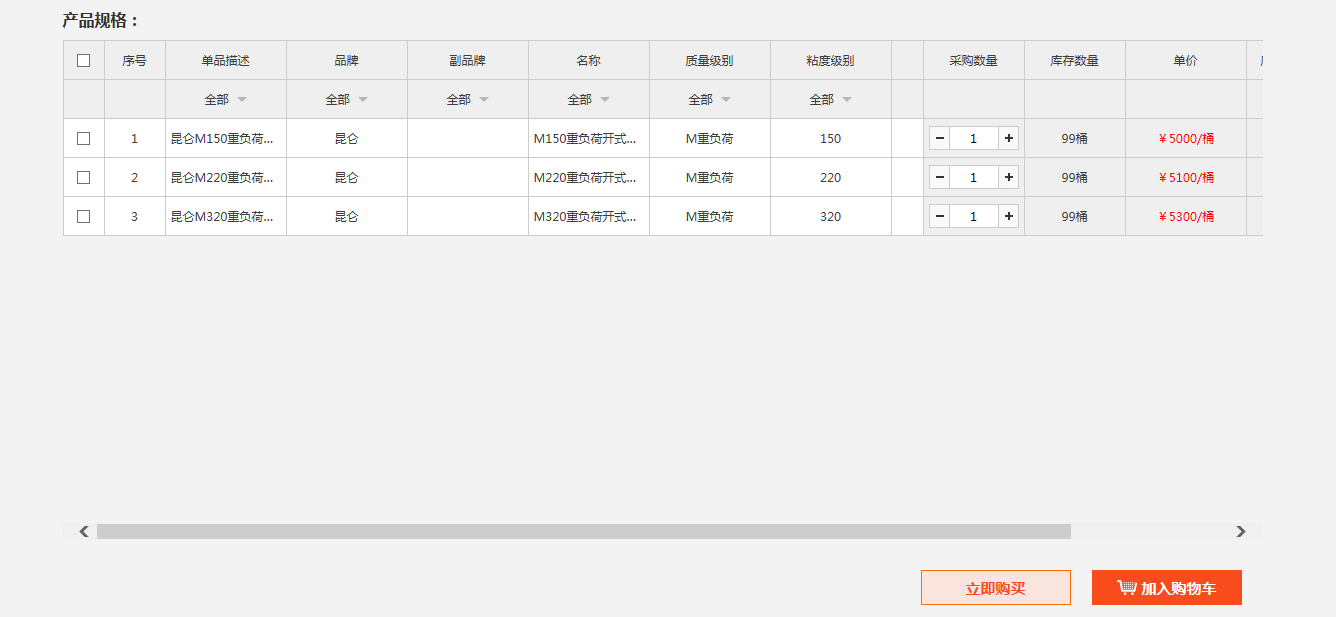This screenshot has width=1336, height=617.
Task: Focus the quantity field in M150 row
Action: click(974, 138)
